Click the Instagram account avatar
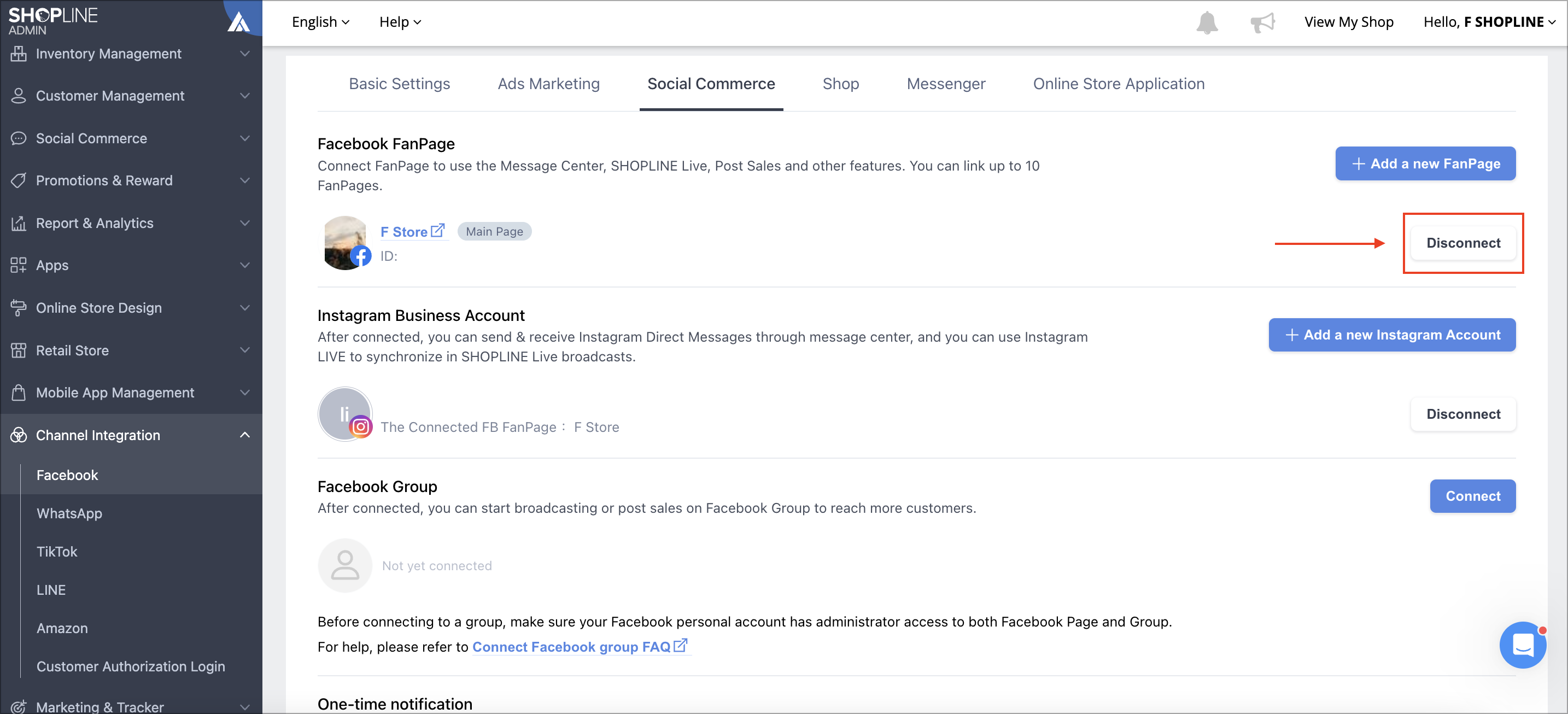The height and width of the screenshot is (714, 1568). [345, 414]
